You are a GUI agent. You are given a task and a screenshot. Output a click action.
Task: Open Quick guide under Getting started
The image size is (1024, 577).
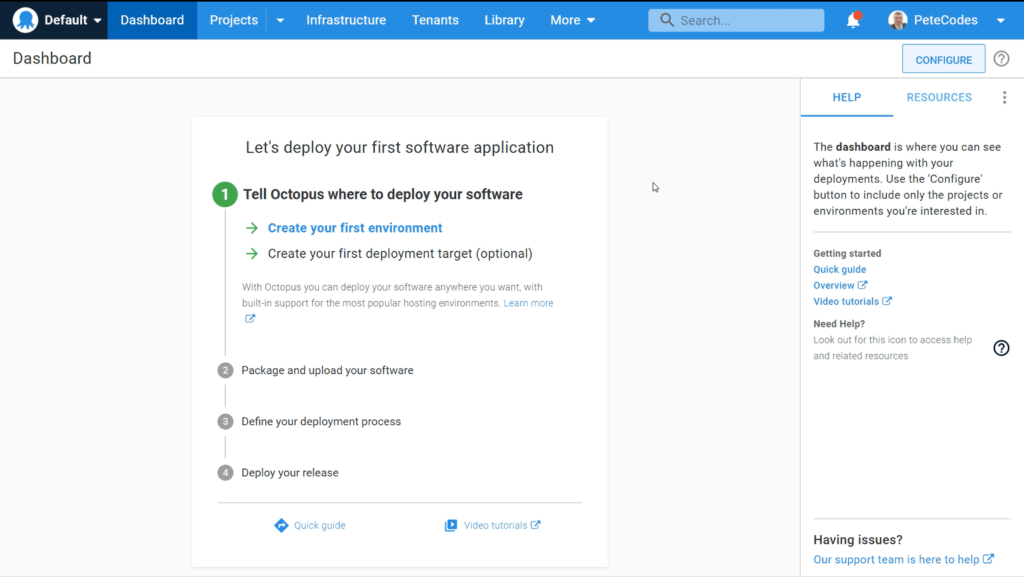tap(840, 270)
